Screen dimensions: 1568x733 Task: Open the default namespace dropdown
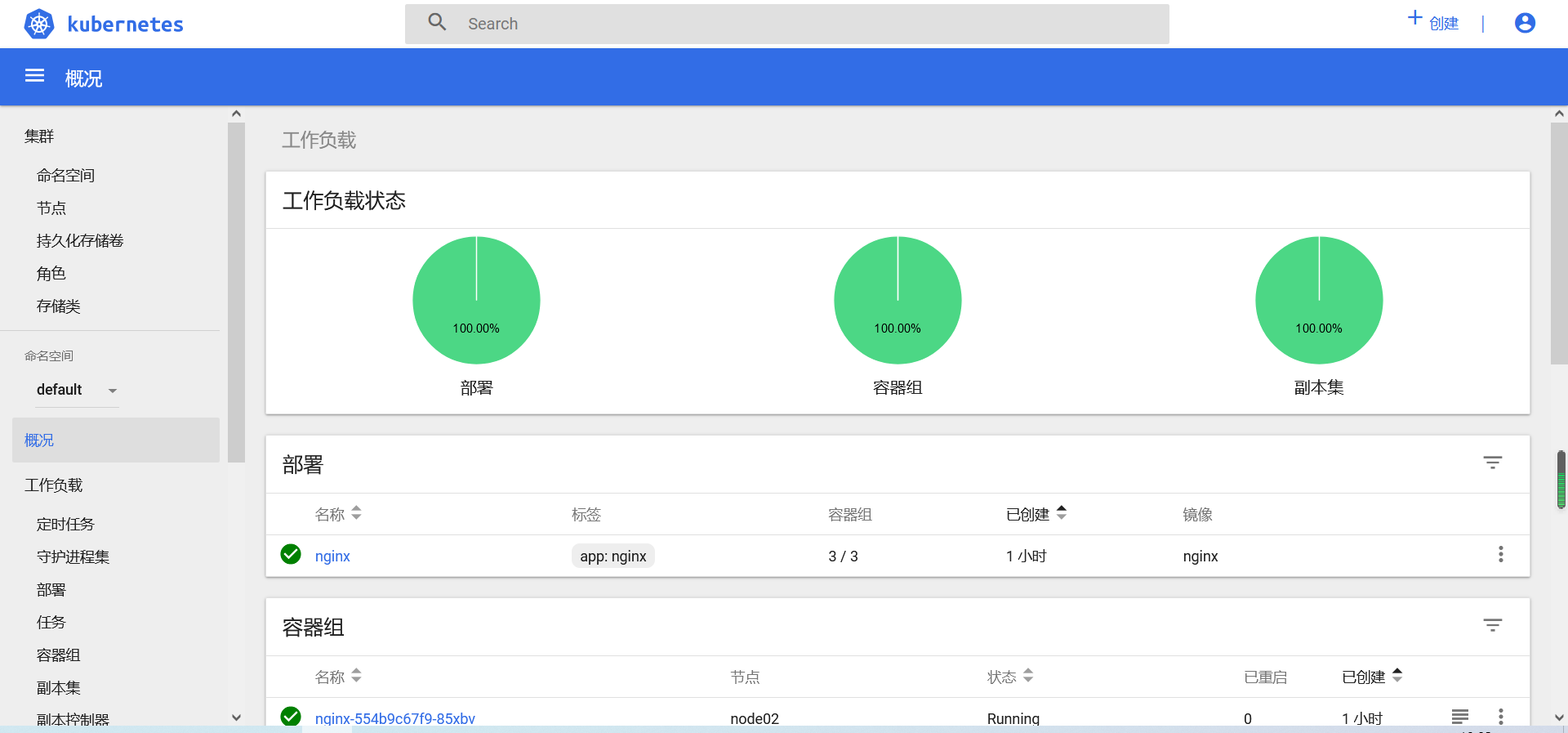click(x=77, y=390)
